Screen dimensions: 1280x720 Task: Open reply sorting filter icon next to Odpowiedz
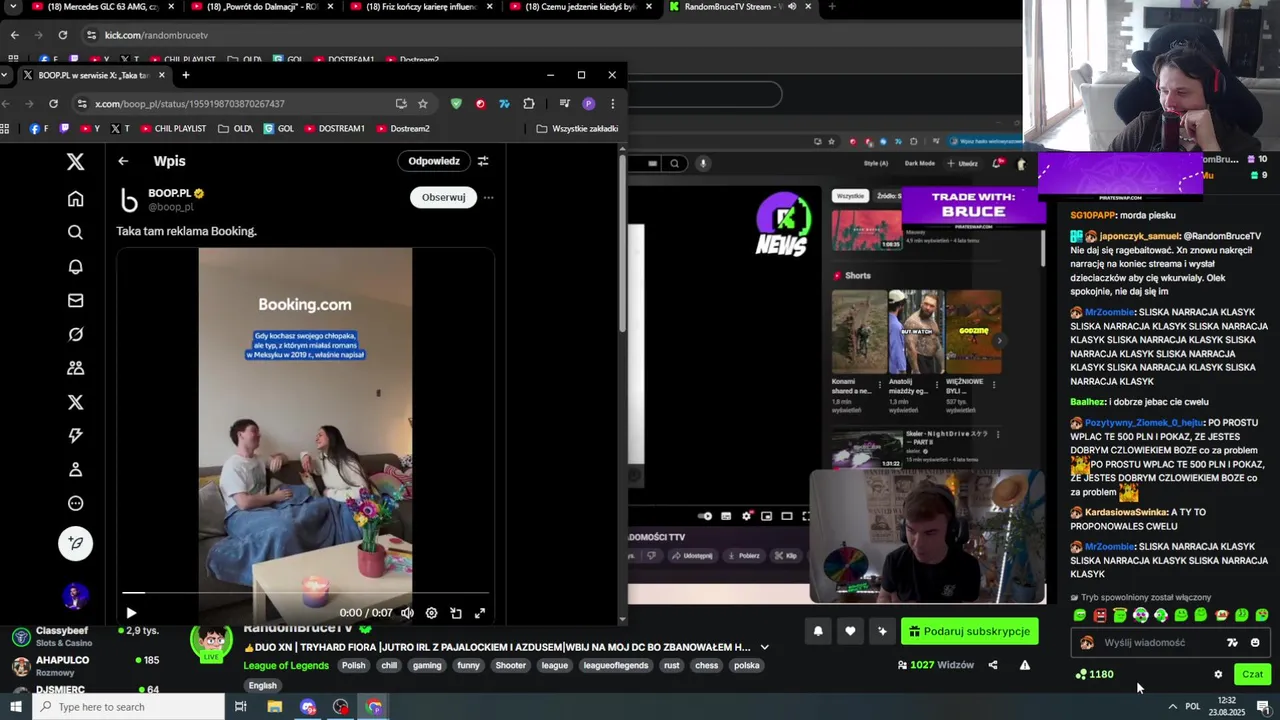pyautogui.click(x=483, y=161)
